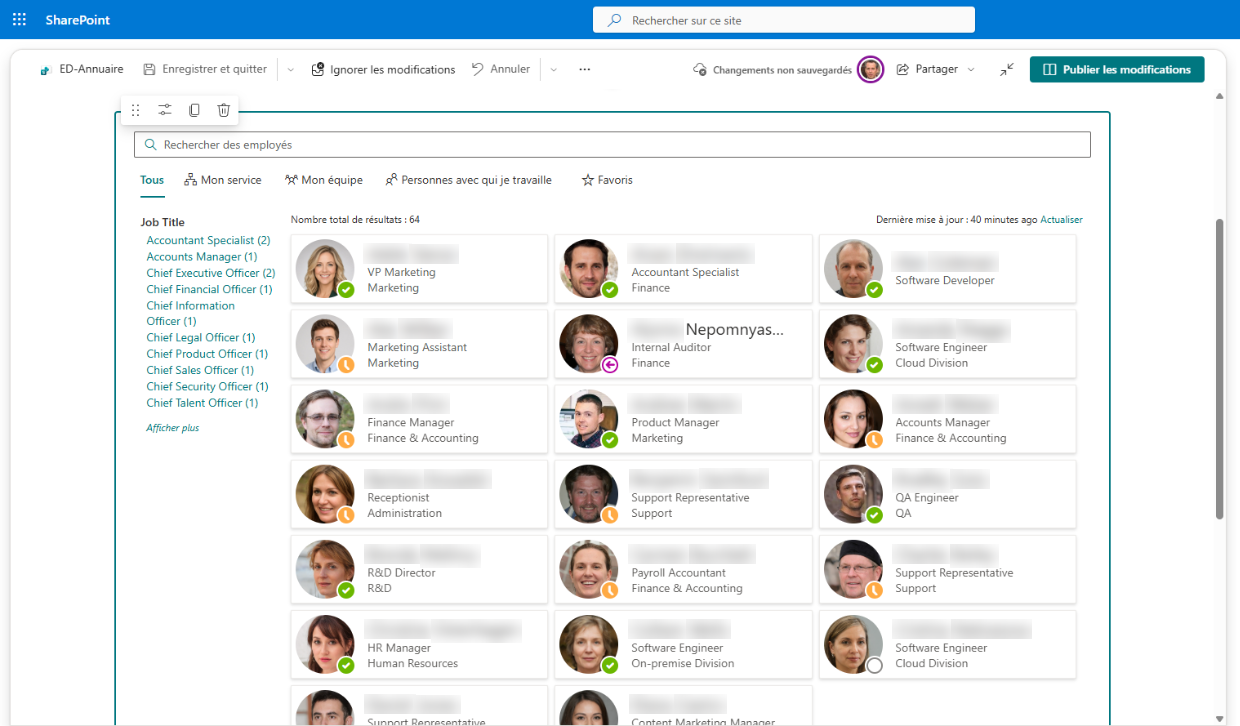The height and width of the screenshot is (726, 1240).
Task: Filter by Chief Security Officer (1)
Action: tap(207, 387)
